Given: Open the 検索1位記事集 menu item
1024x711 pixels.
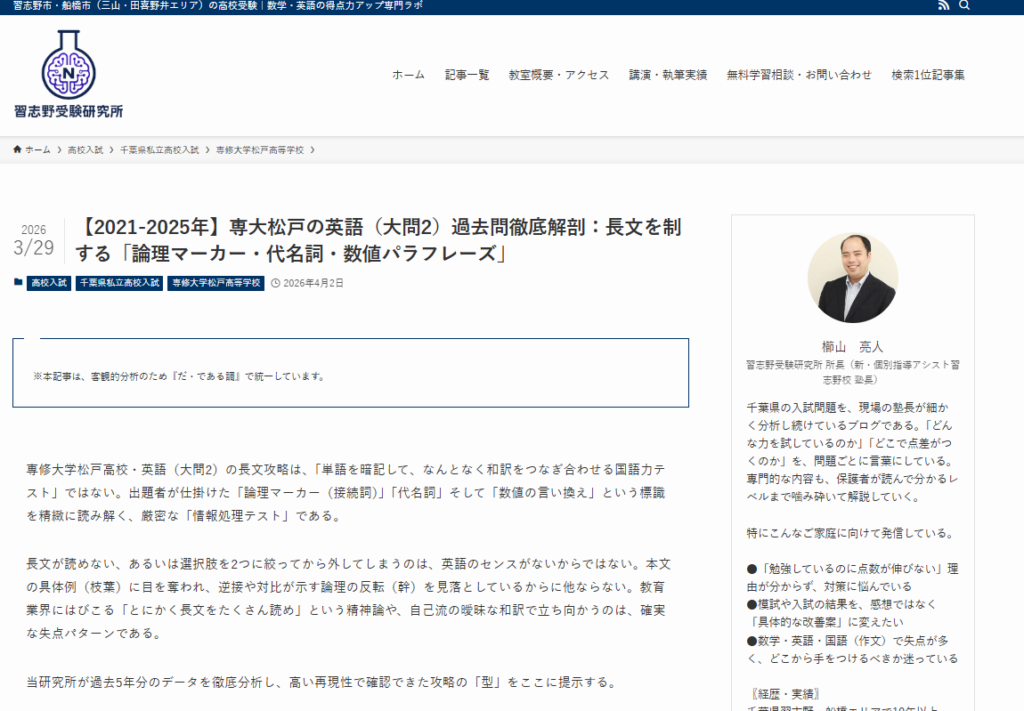Looking at the screenshot, I should point(928,75).
